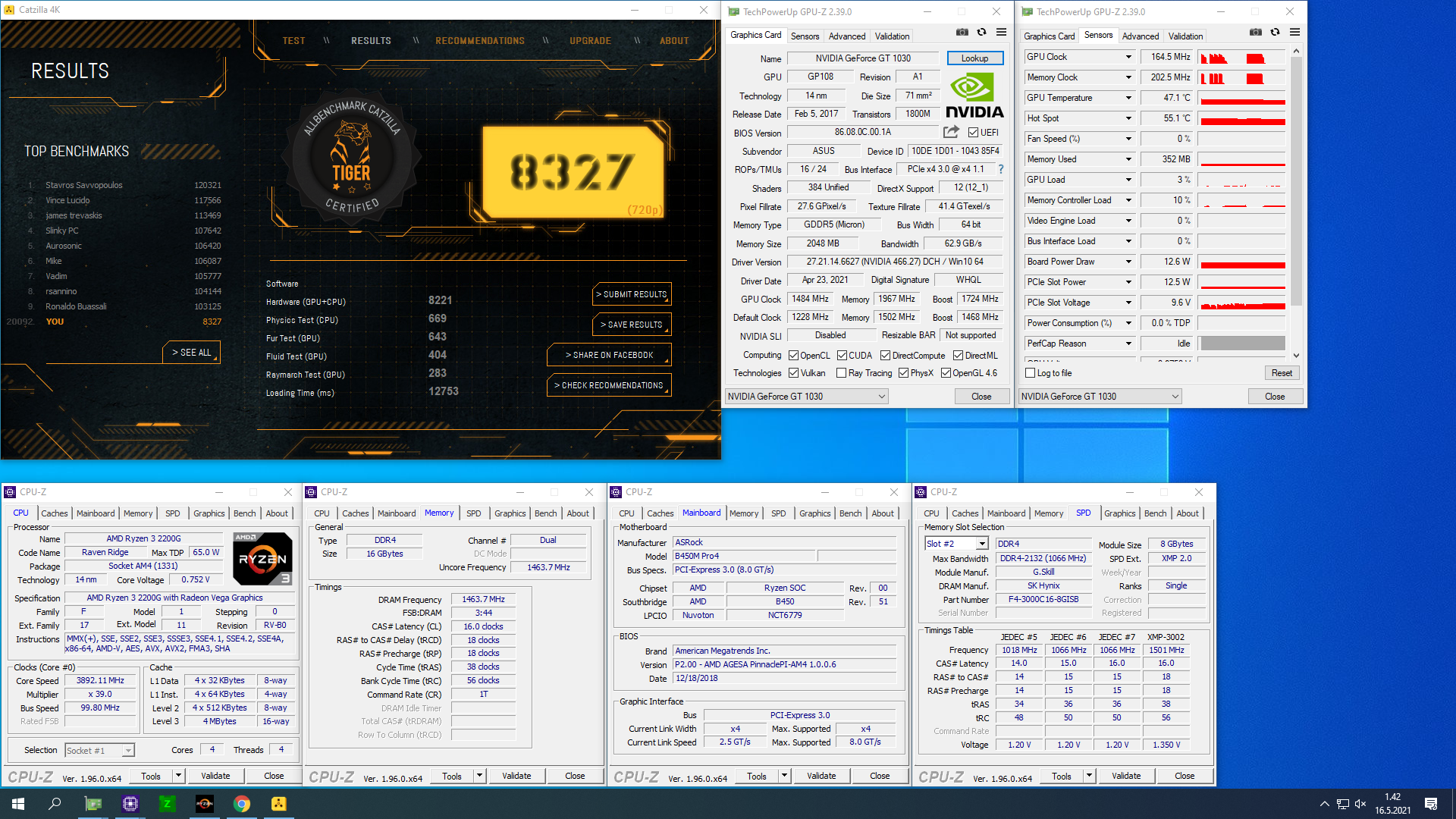Click SAVE RESULTS in Catzilla

(632, 325)
